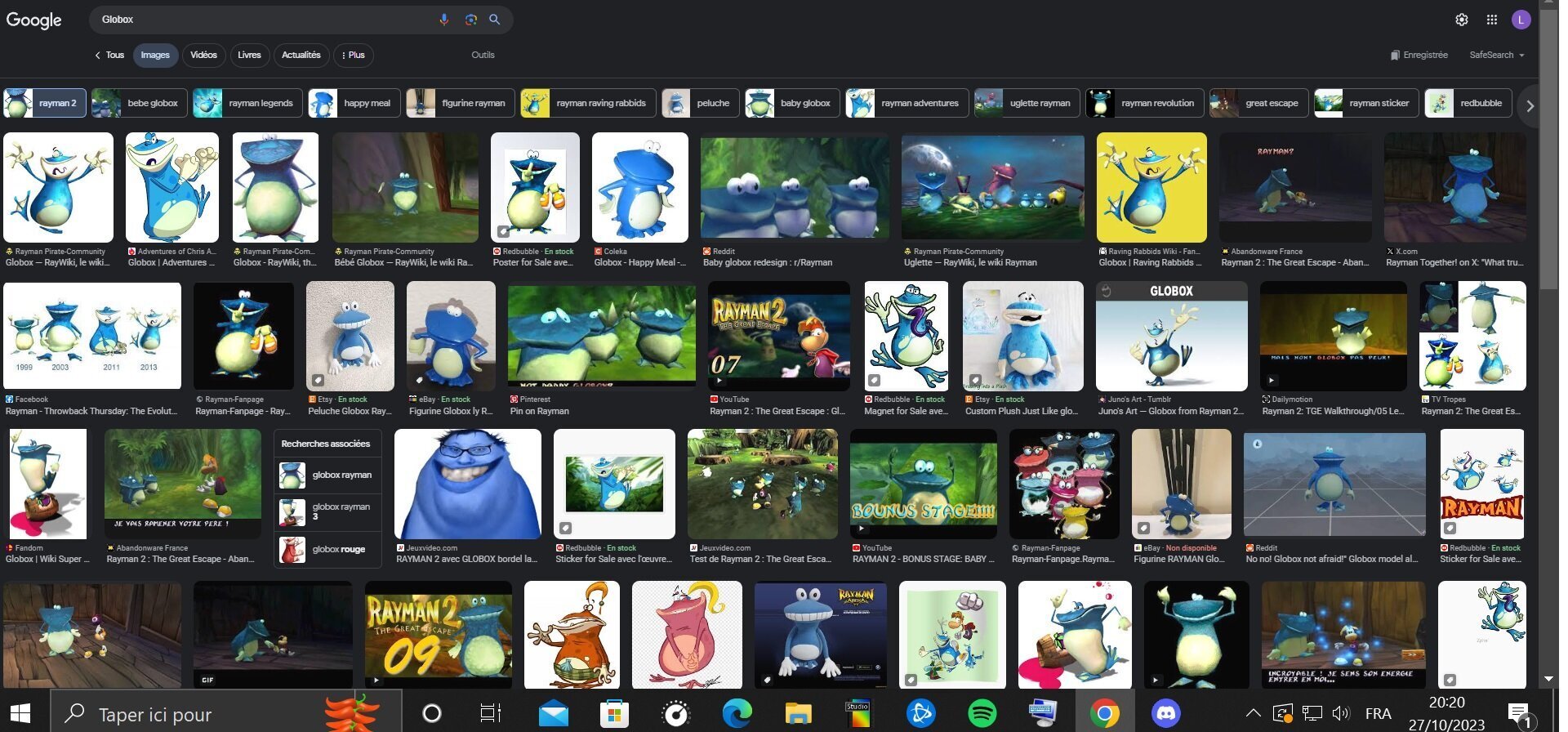Select the peluche chip
The height and width of the screenshot is (732, 1568).
click(x=700, y=103)
